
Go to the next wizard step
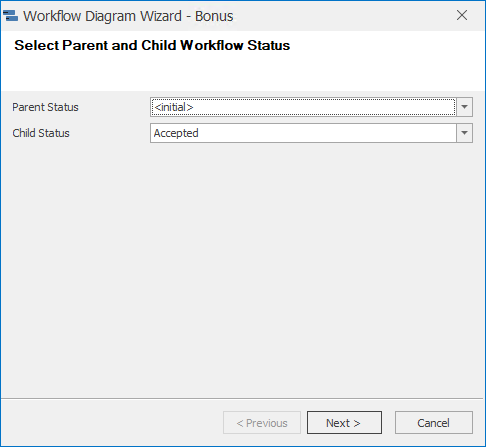344,423
